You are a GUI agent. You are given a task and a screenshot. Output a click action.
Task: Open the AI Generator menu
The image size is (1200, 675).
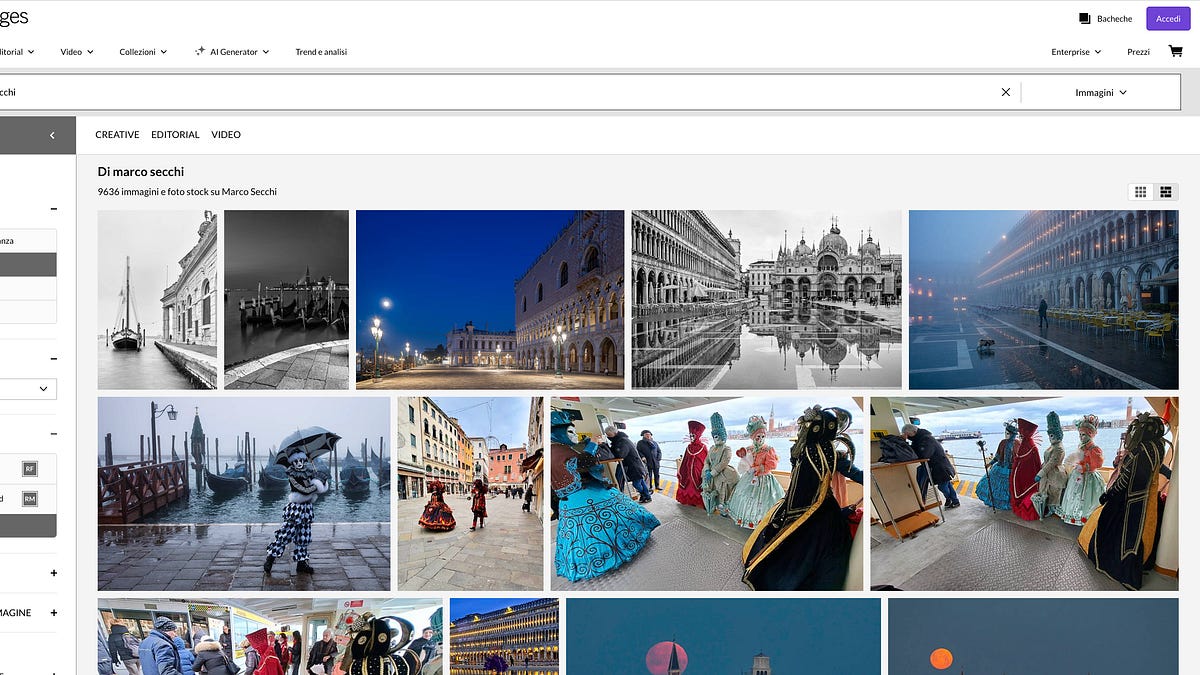(x=232, y=52)
